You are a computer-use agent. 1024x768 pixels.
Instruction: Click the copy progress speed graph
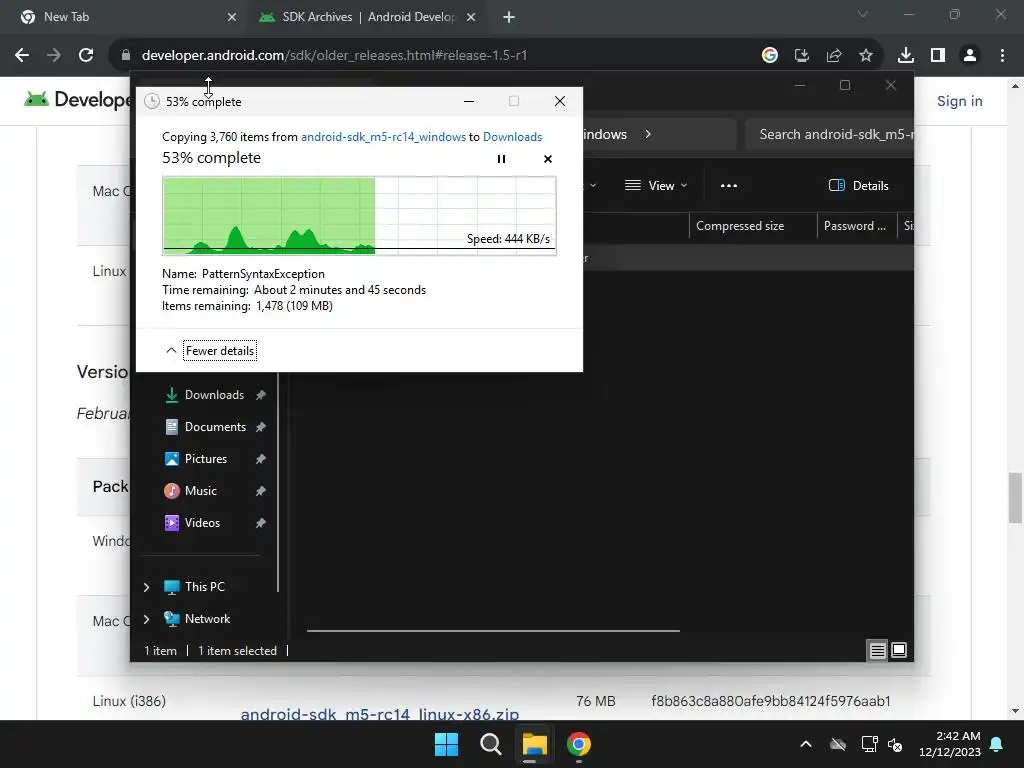click(x=359, y=216)
